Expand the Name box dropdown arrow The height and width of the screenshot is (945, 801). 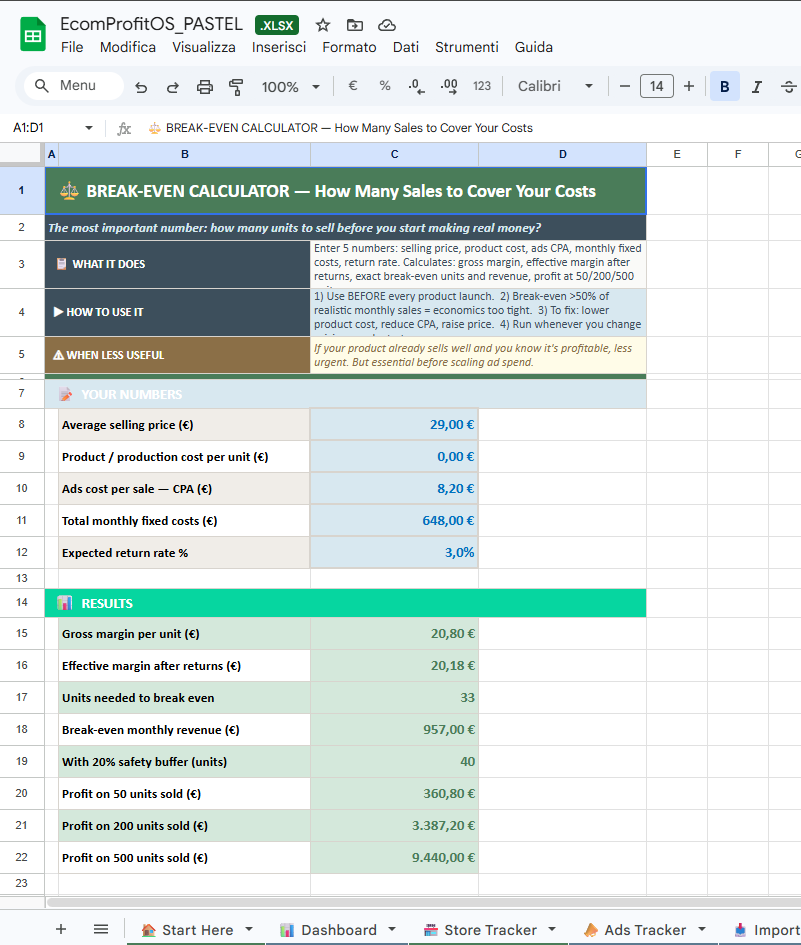point(89,128)
